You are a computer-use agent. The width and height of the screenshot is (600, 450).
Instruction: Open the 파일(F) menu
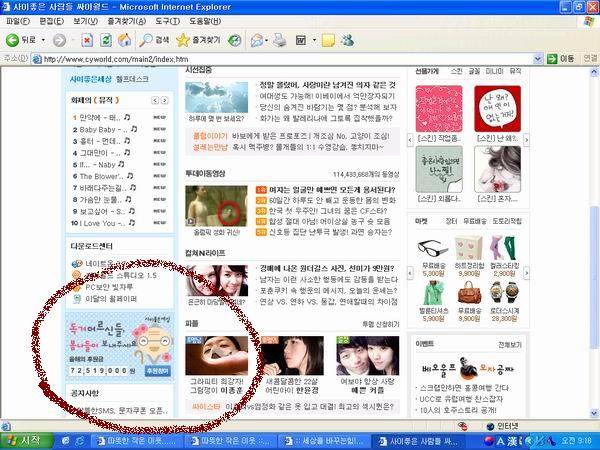[18, 21]
